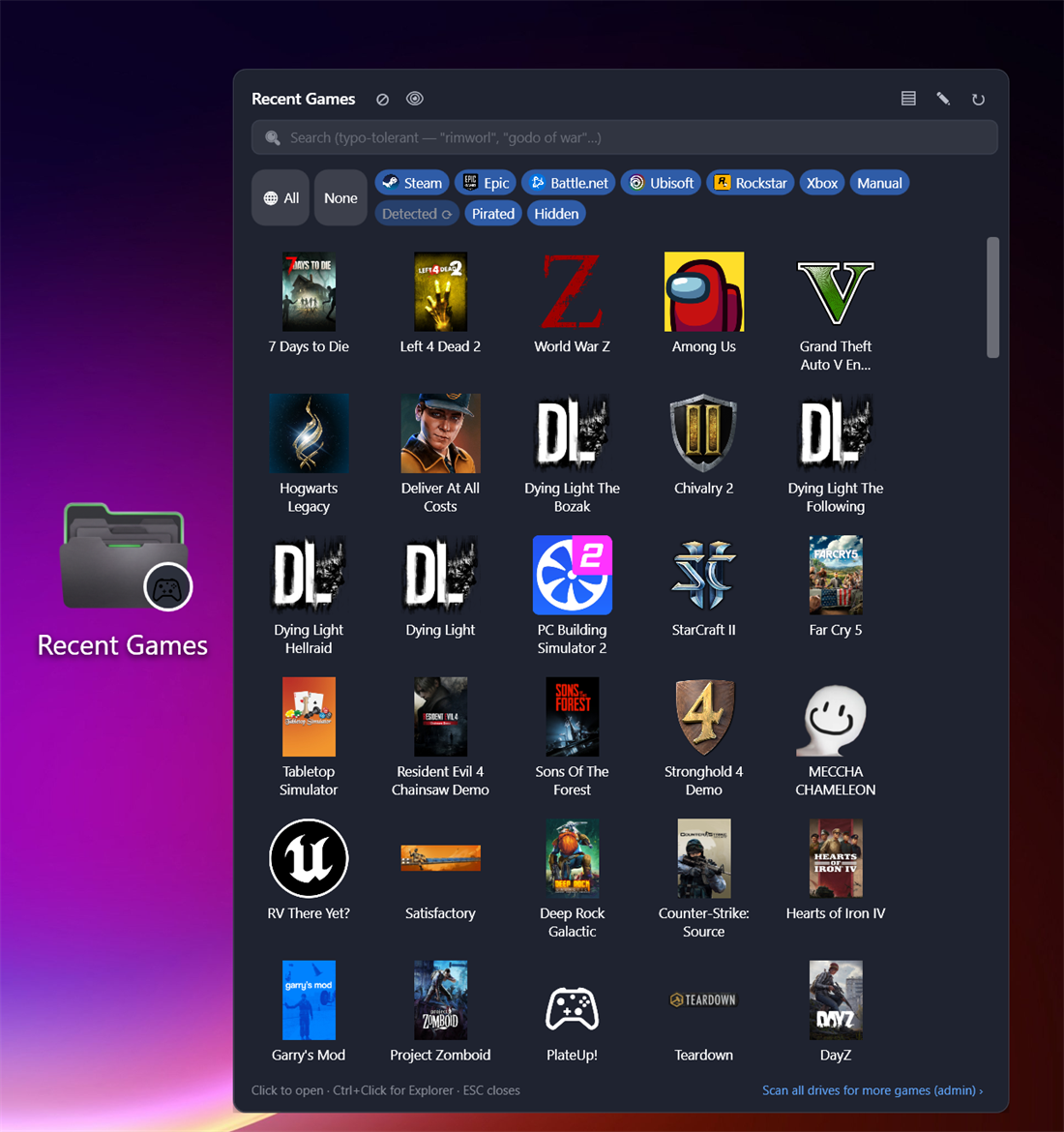Launch Resident Evil 4 Chainsaw Demo
Image resolution: width=1064 pixels, height=1132 pixels.
tap(440, 717)
